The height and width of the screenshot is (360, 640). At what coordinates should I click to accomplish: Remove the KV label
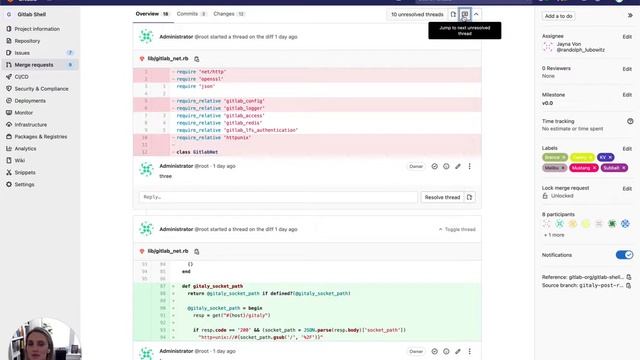tap(610, 157)
